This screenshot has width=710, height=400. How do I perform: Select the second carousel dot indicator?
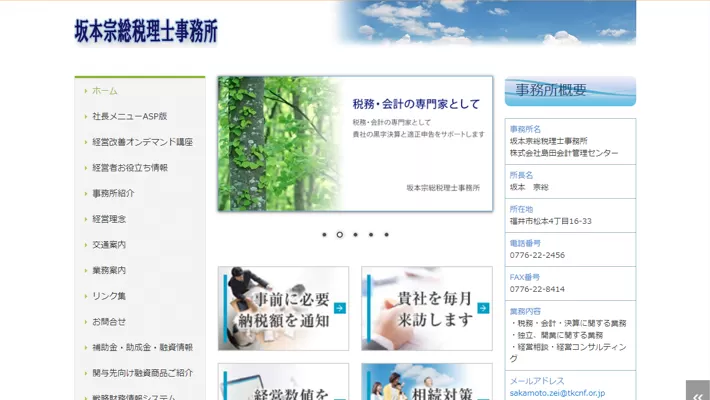click(x=340, y=235)
